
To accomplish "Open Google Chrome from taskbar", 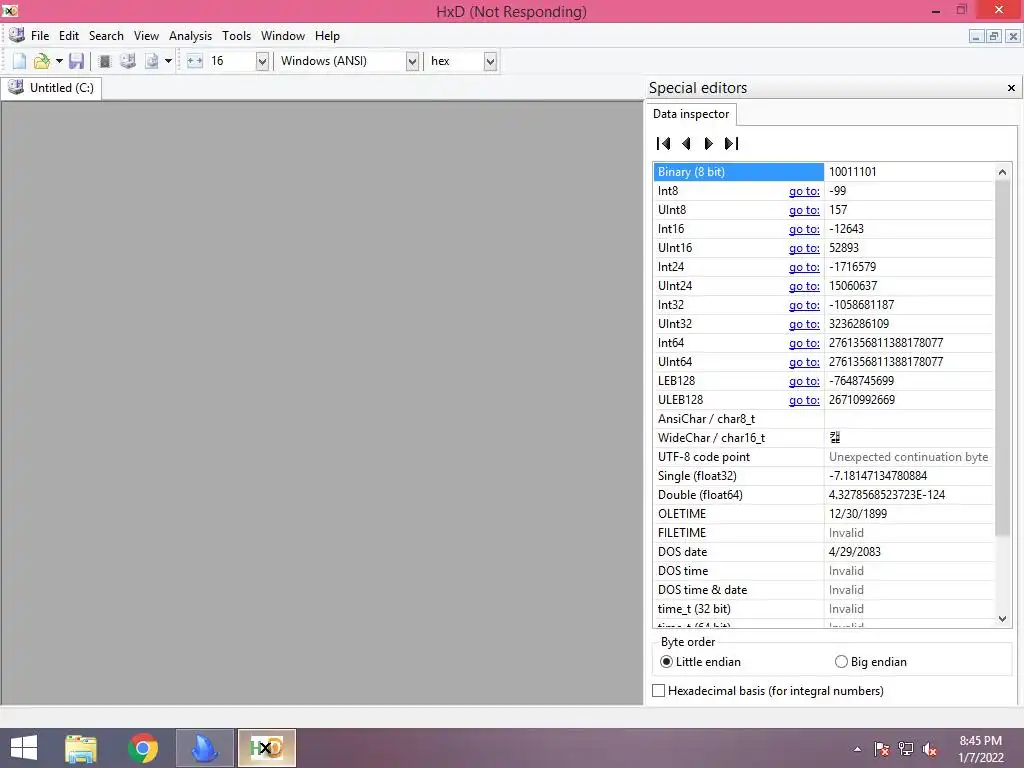I will (x=143, y=748).
